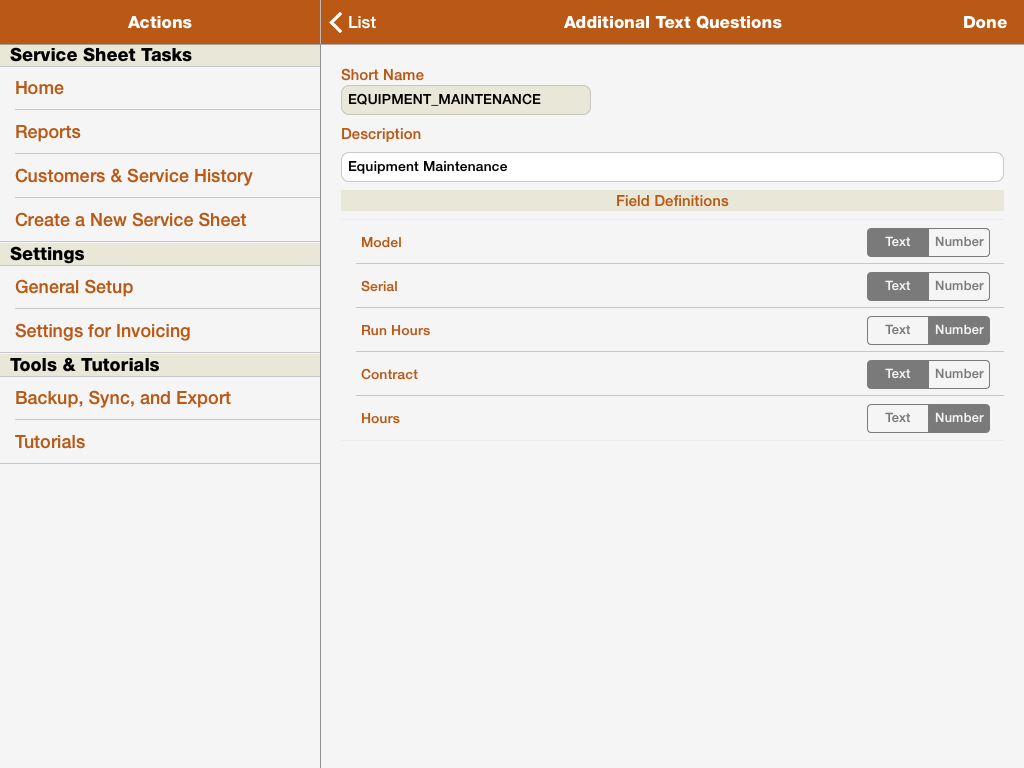Image resolution: width=1024 pixels, height=768 pixels.
Task: Open General Setup settings
Action: tap(74, 287)
